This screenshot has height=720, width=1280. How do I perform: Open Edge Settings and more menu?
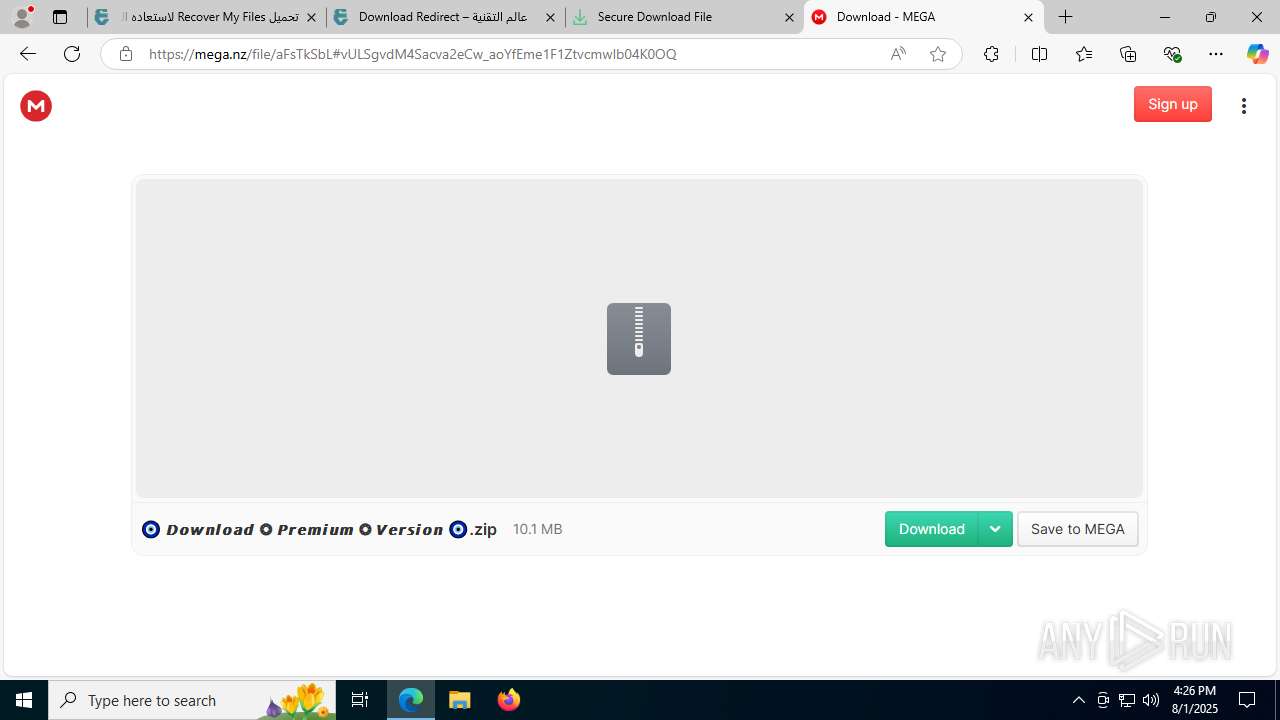click(1216, 54)
